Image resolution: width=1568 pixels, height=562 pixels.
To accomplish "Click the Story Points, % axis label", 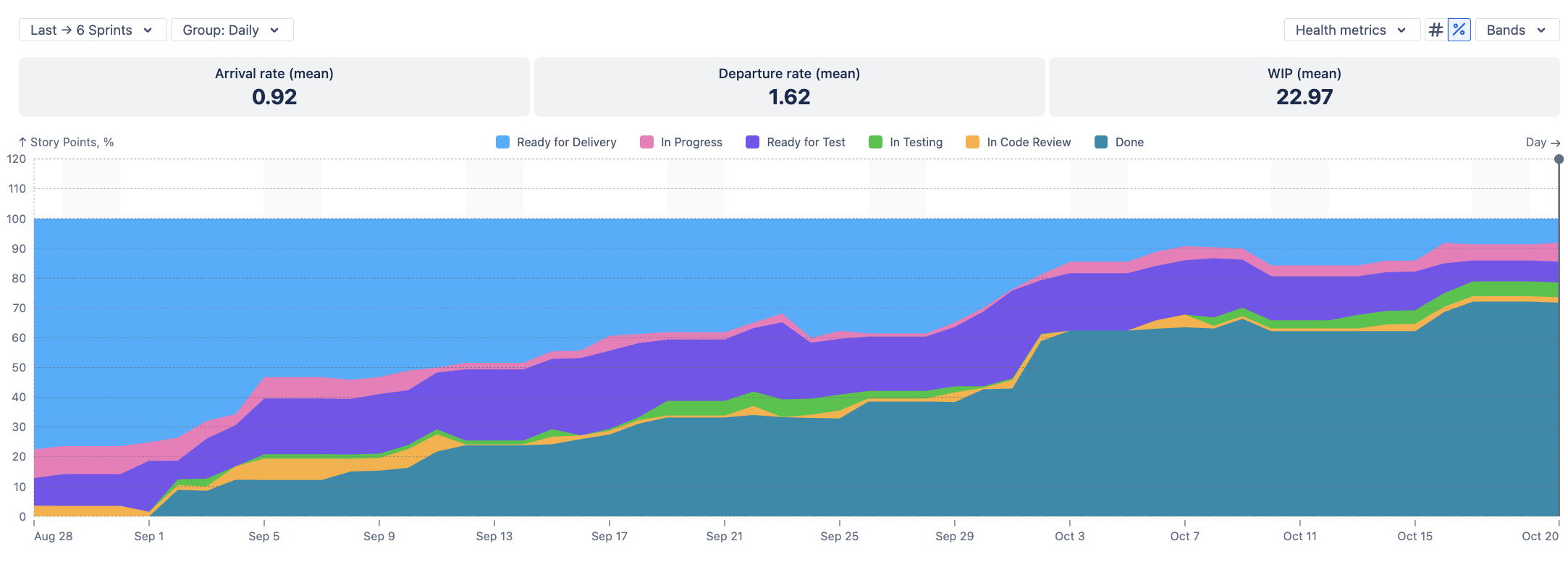I will (66, 142).
